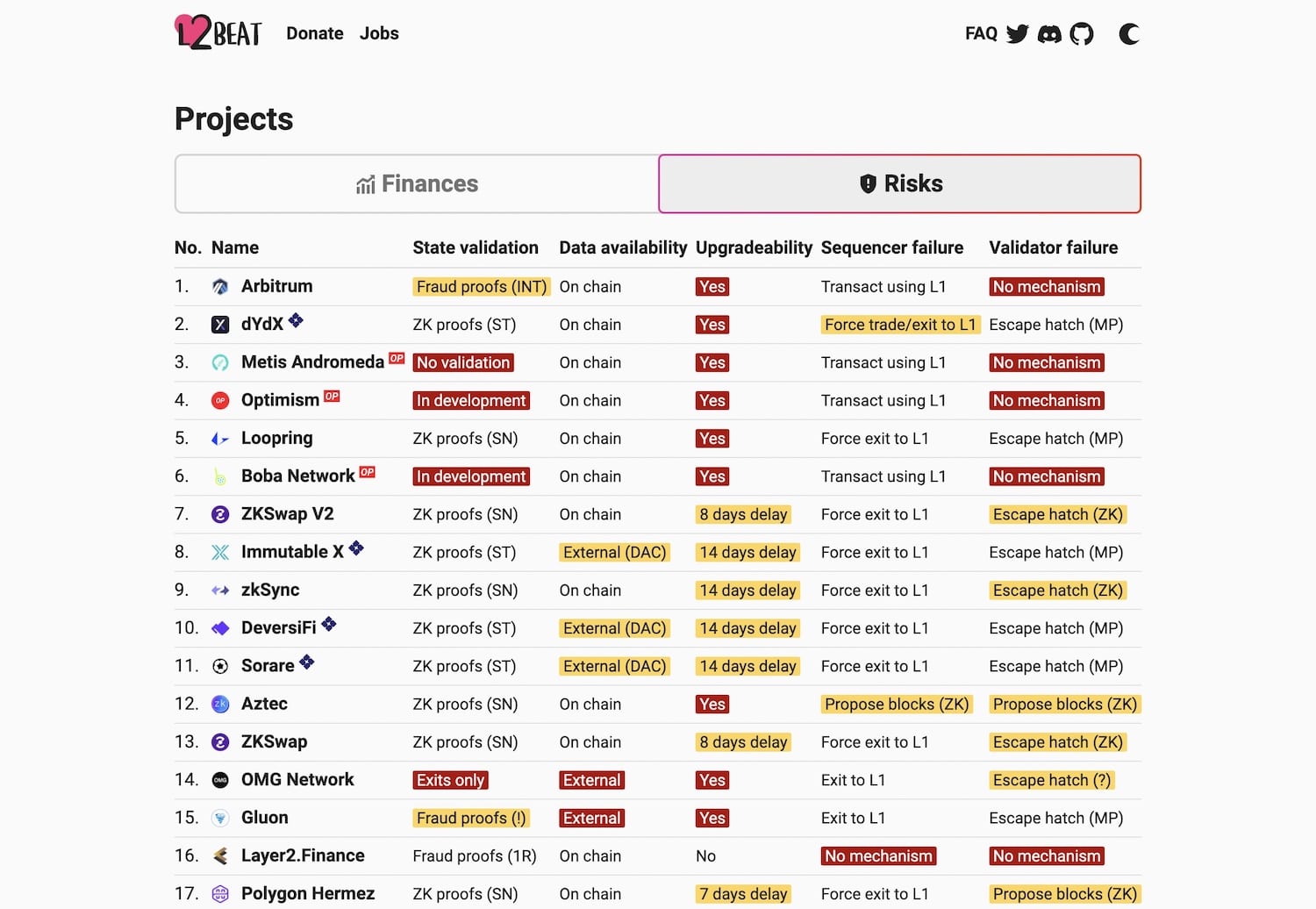Click the Polygon Hermez project name
This screenshot has height=909, width=1316.
pos(308,893)
